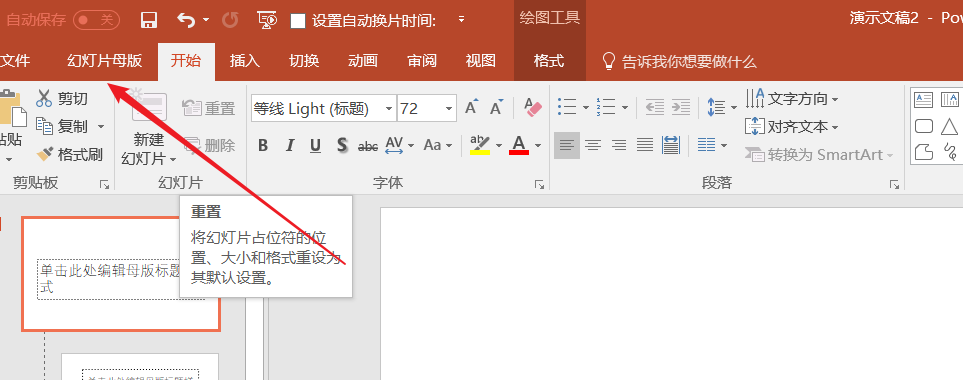Open the 对齐文本 menu

[792, 127]
